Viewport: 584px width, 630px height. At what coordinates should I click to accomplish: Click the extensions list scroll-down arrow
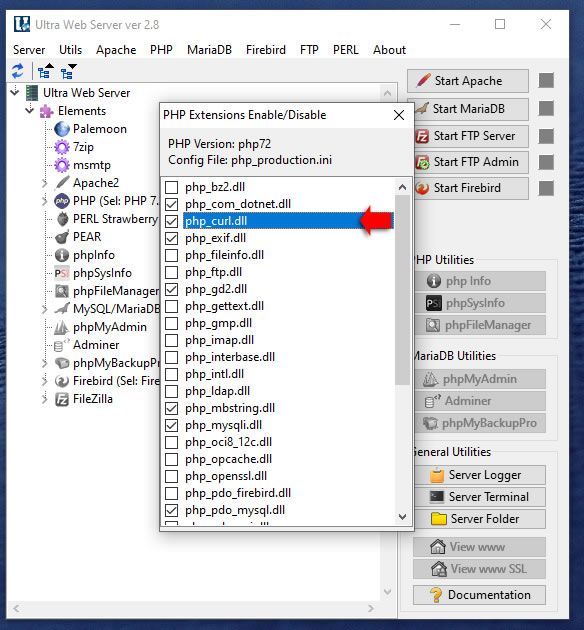point(402,517)
